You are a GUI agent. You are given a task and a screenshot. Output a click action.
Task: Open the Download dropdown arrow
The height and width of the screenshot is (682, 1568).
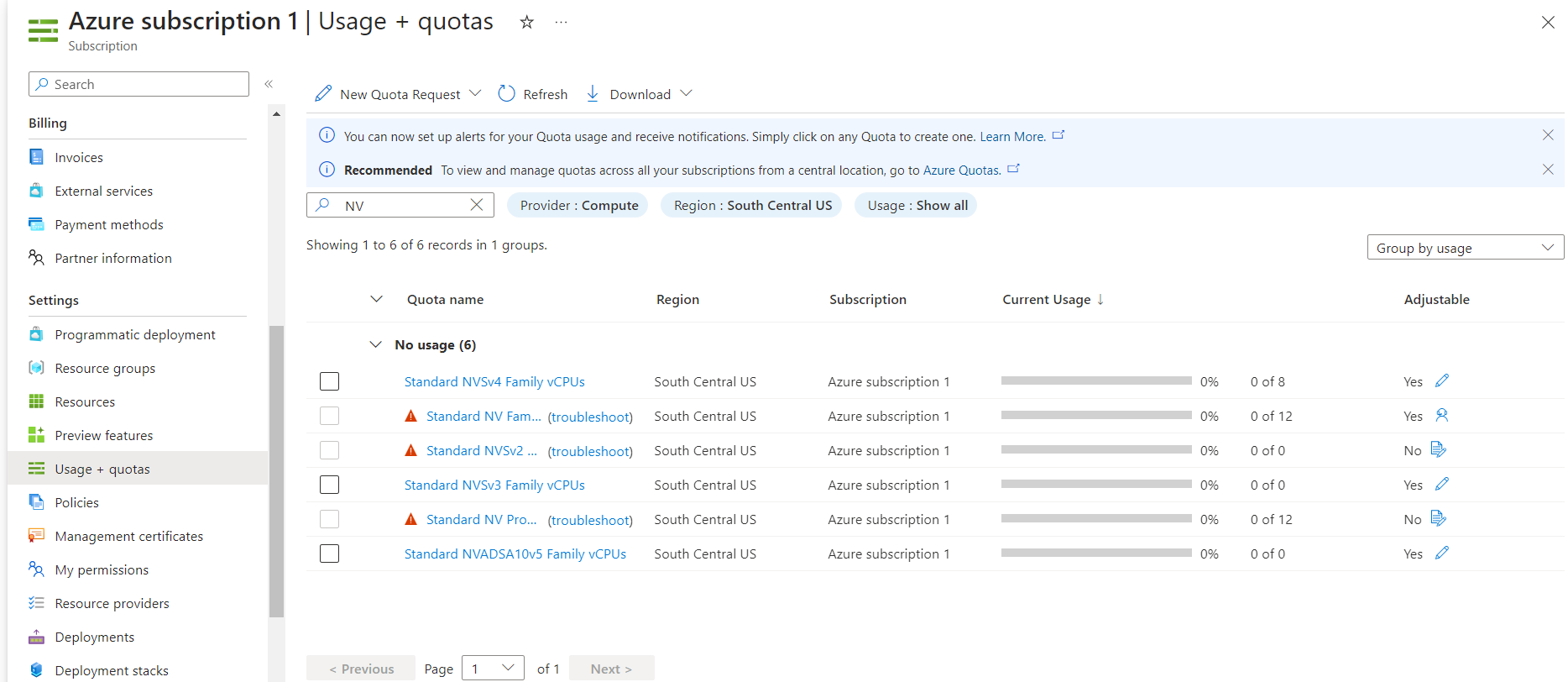pyautogui.click(x=686, y=93)
